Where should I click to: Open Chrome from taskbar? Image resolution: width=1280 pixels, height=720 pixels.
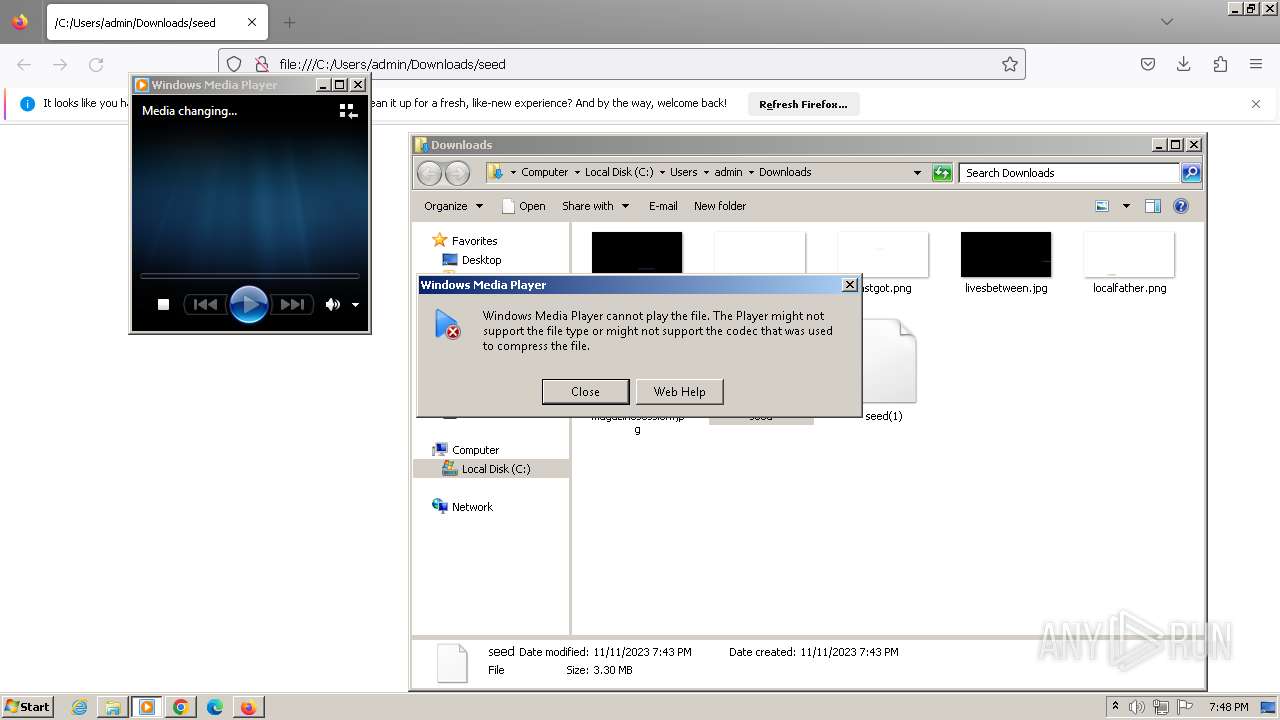(x=181, y=707)
